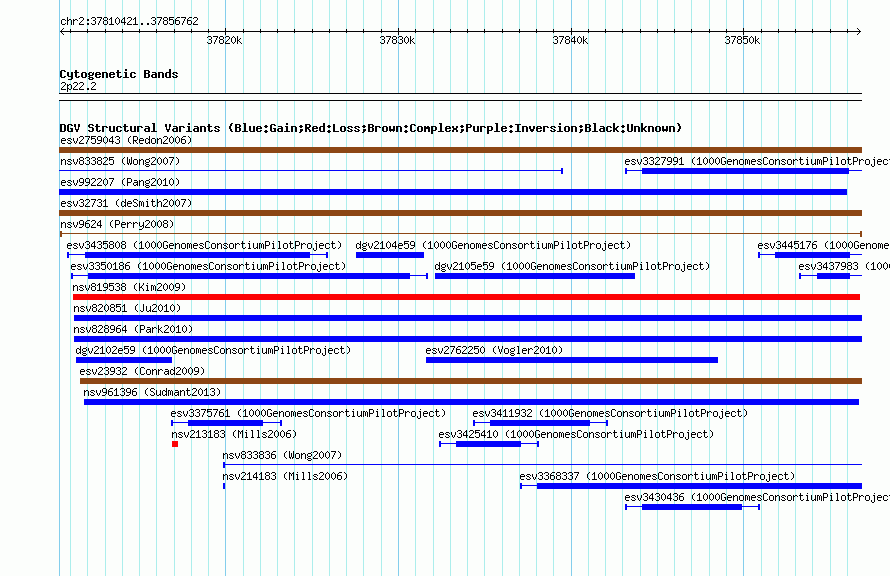The height and width of the screenshot is (576, 890).
Task: Open the esv3375761 variant label
Action: [308, 413]
